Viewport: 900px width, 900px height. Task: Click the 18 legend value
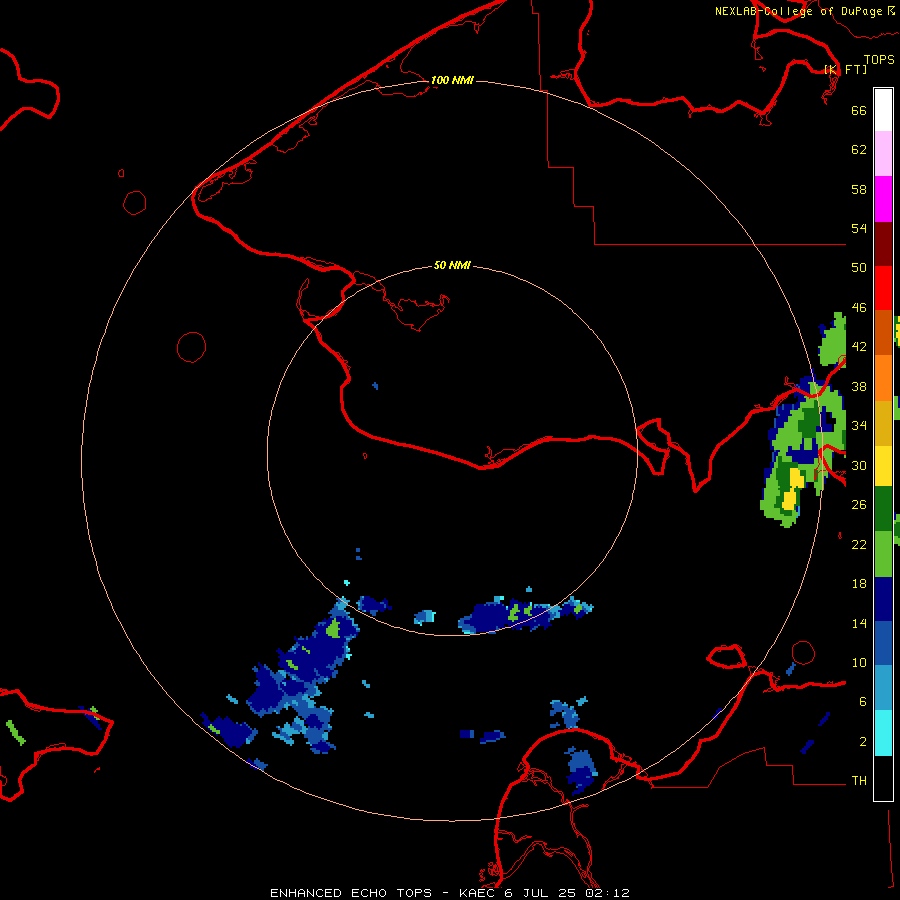(859, 584)
